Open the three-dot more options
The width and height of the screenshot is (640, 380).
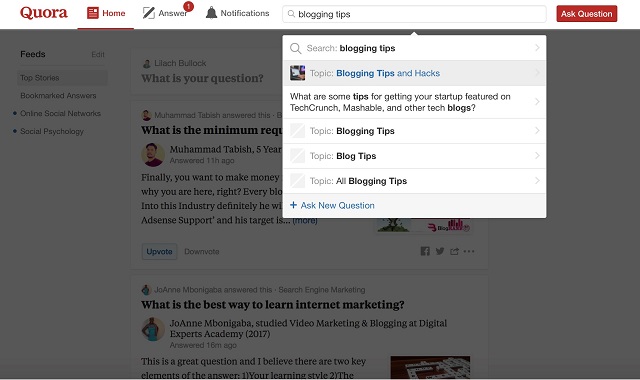469,251
